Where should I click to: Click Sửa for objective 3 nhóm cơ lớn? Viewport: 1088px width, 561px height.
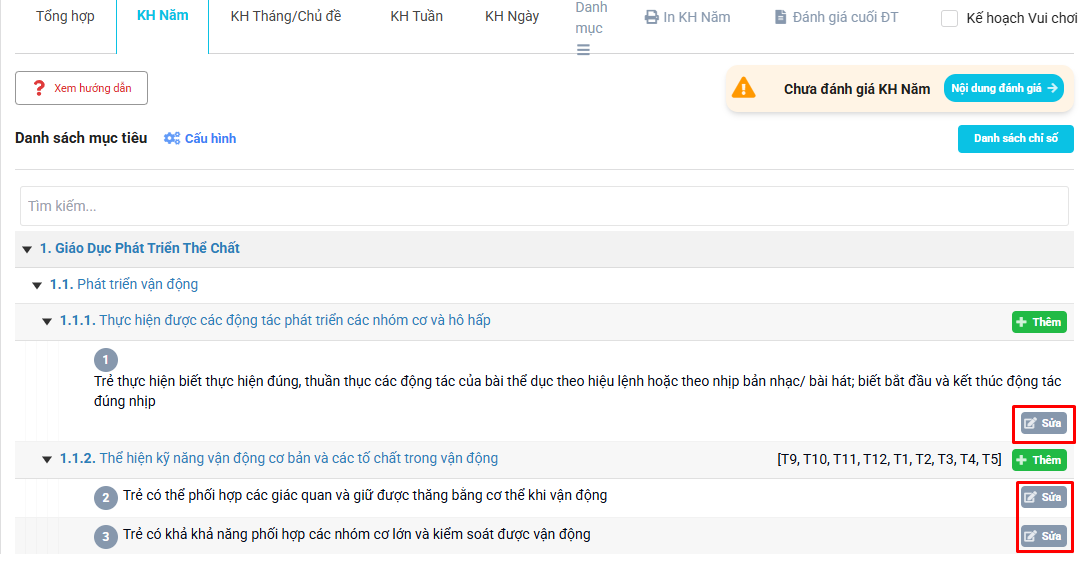tap(1044, 536)
